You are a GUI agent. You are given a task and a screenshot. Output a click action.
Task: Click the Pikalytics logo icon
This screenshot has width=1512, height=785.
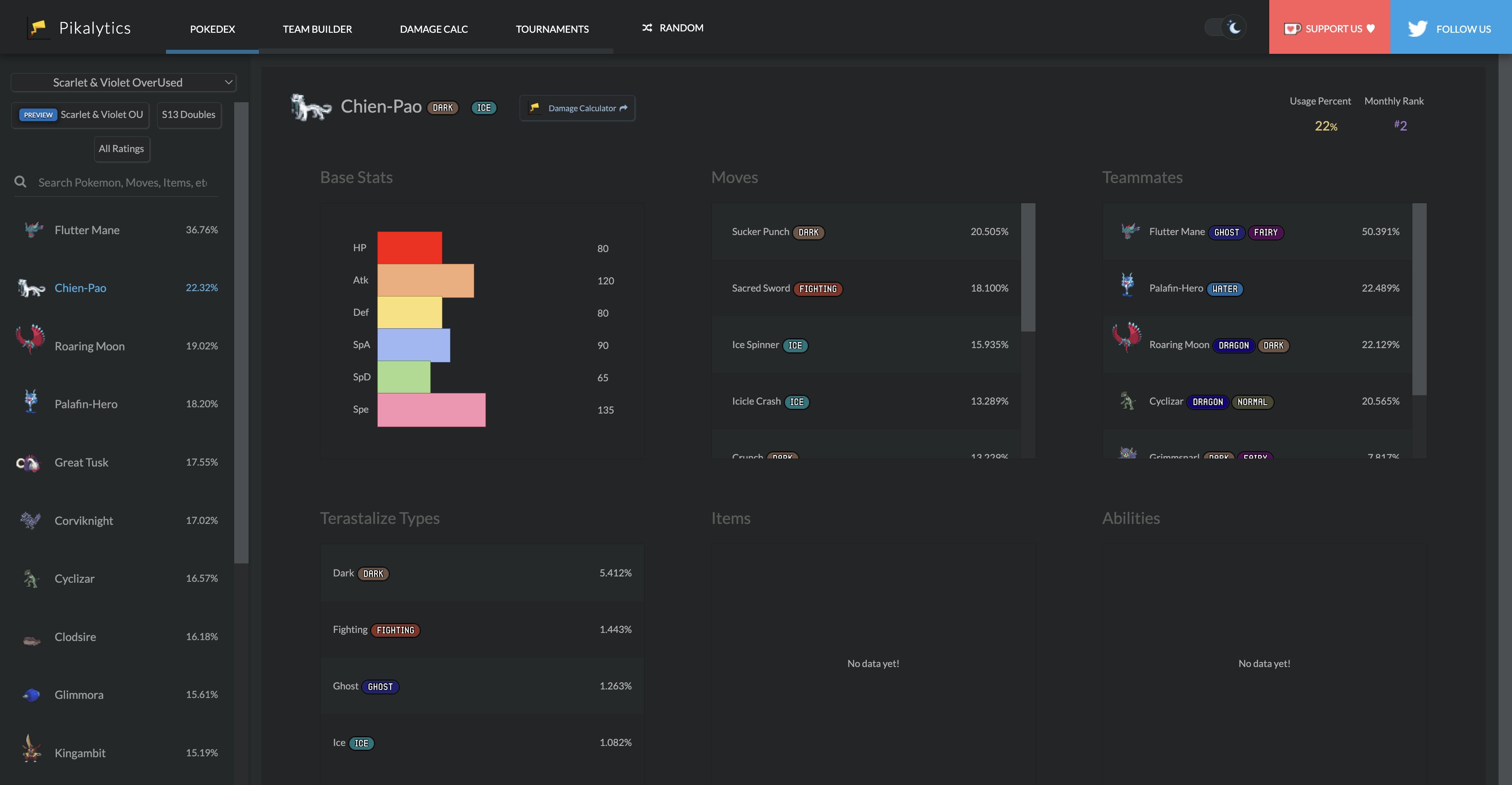pos(38,27)
